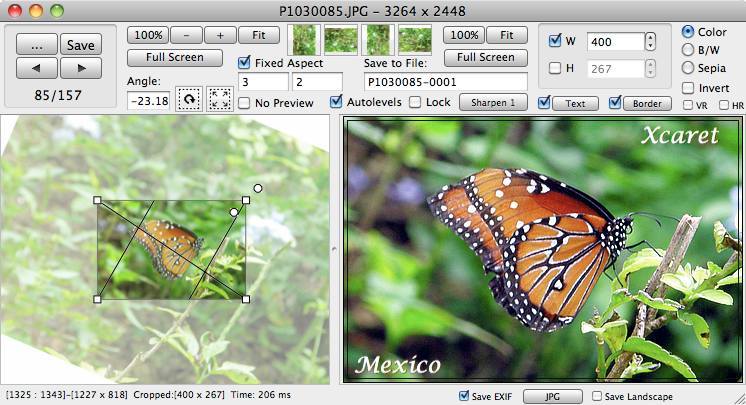Toggle the W width checkbox
Viewport: 746px width, 405px height.
point(555,40)
